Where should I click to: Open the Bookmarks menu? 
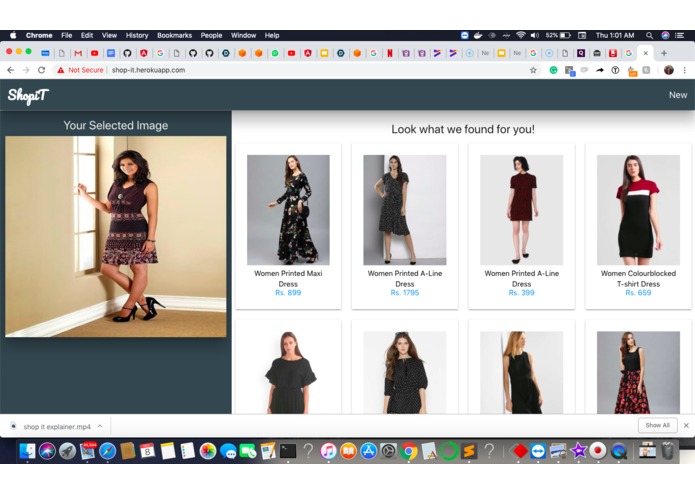click(175, 35)
